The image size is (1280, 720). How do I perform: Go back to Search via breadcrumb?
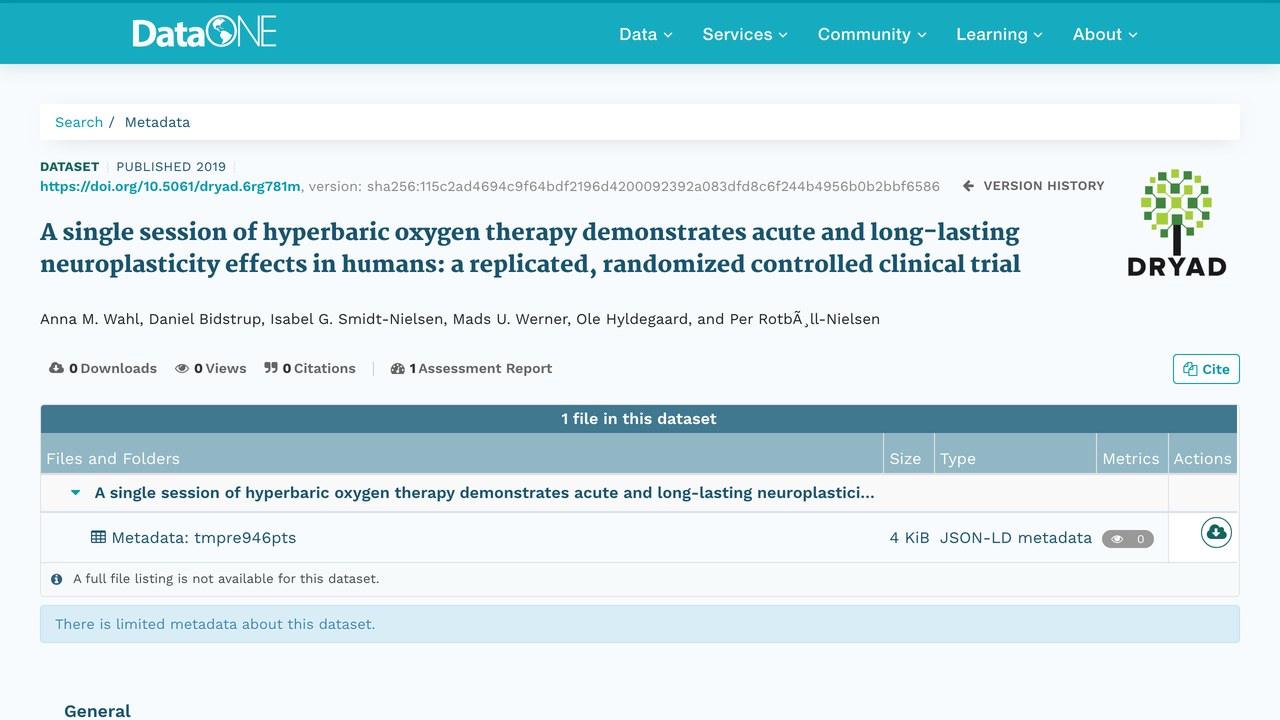click(79, 122)
